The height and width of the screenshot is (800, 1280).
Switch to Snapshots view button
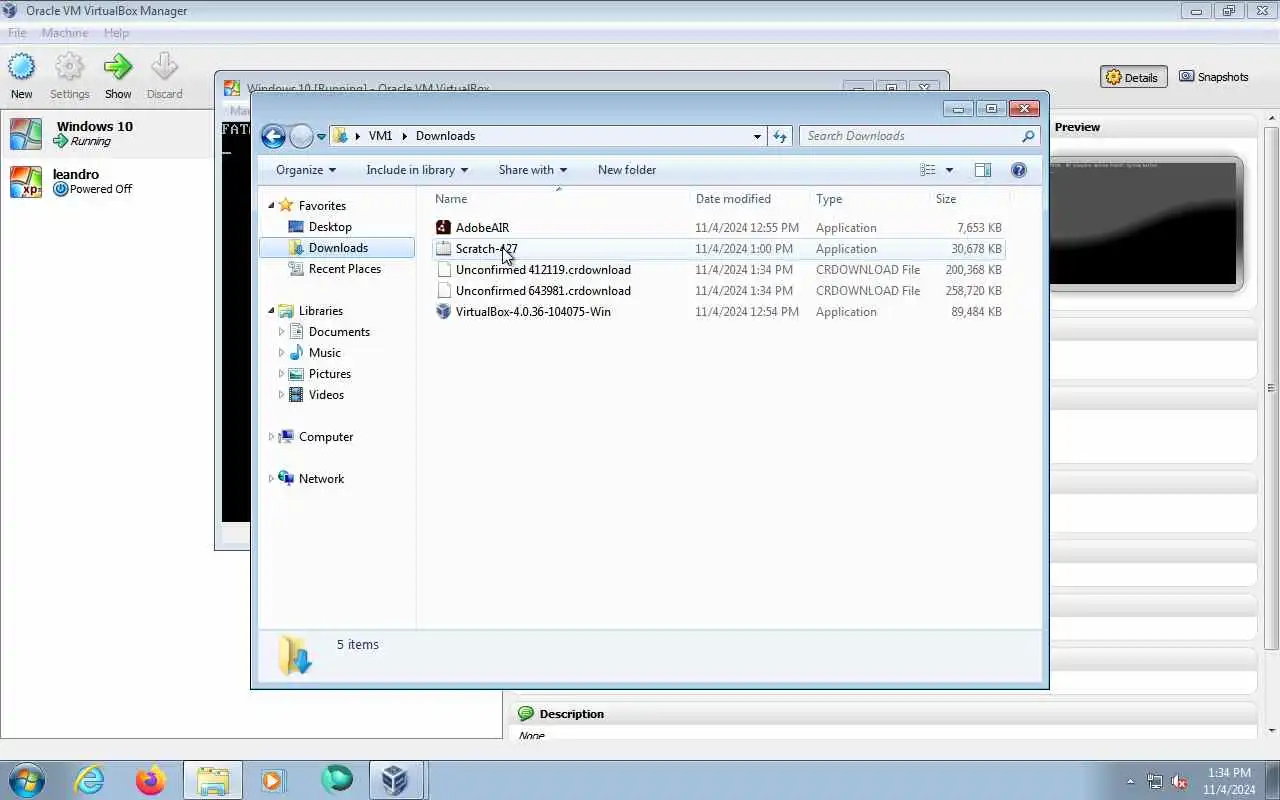[1213, 77]
